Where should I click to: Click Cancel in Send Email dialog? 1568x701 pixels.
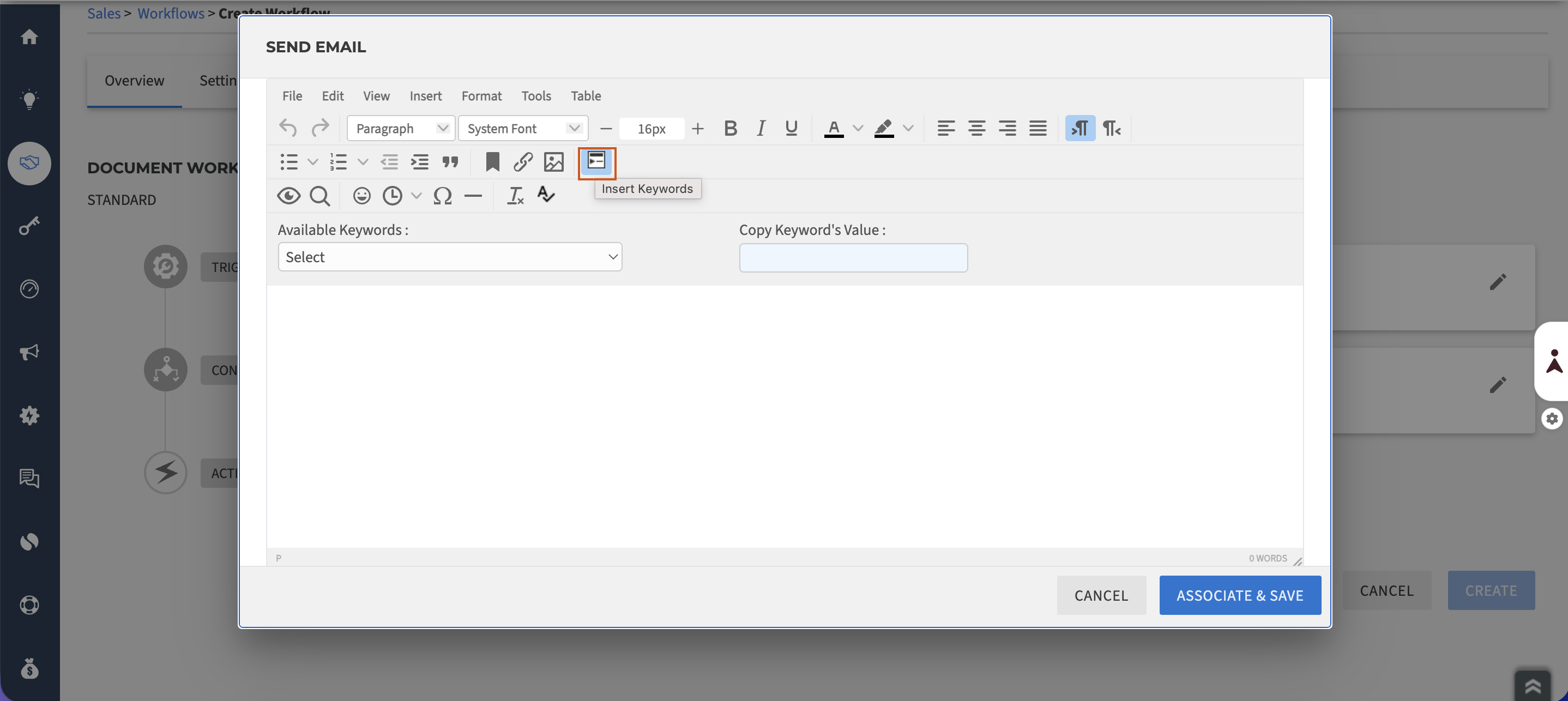click(1101, 595)
